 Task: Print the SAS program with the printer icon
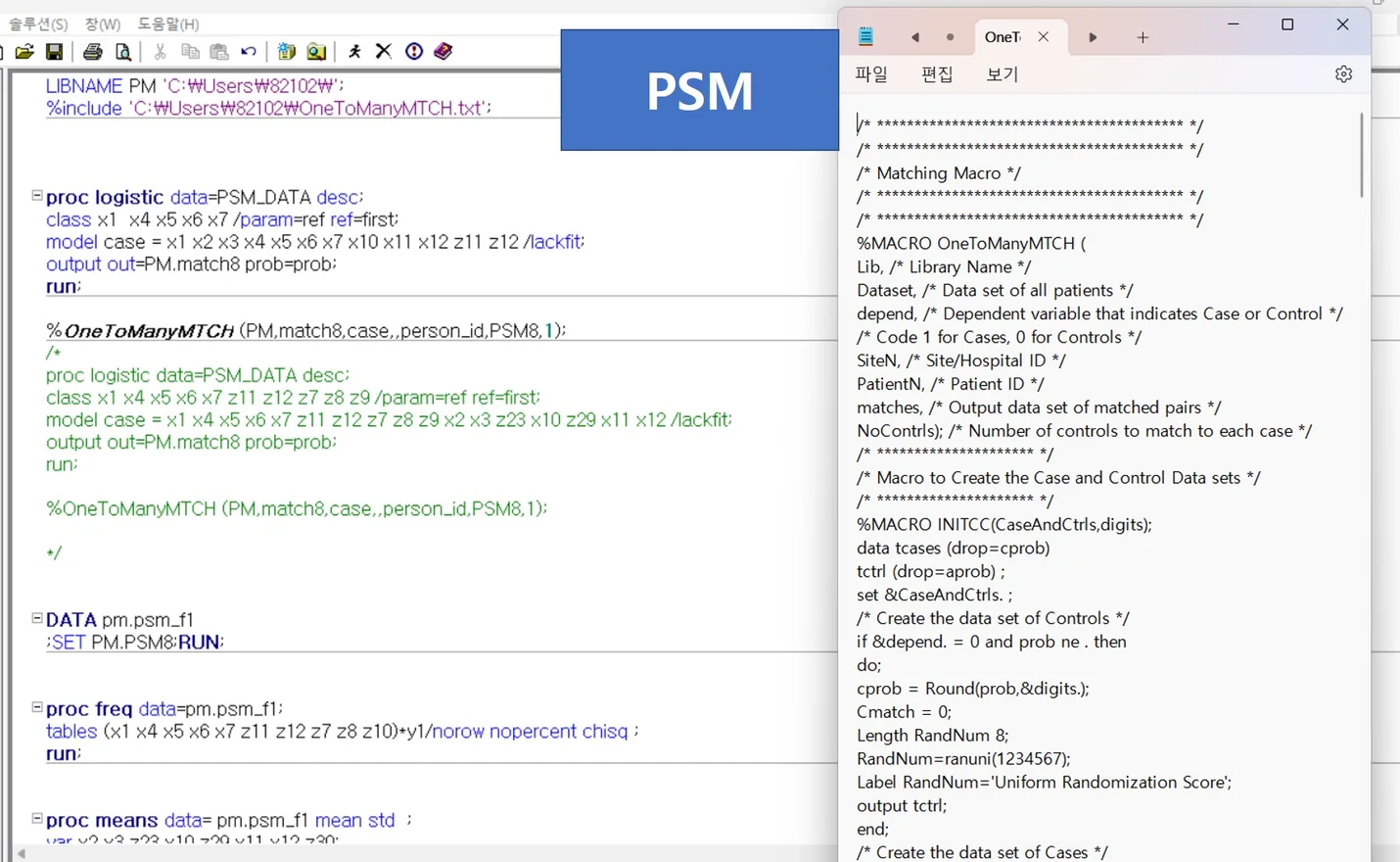(x=93, y=51)
